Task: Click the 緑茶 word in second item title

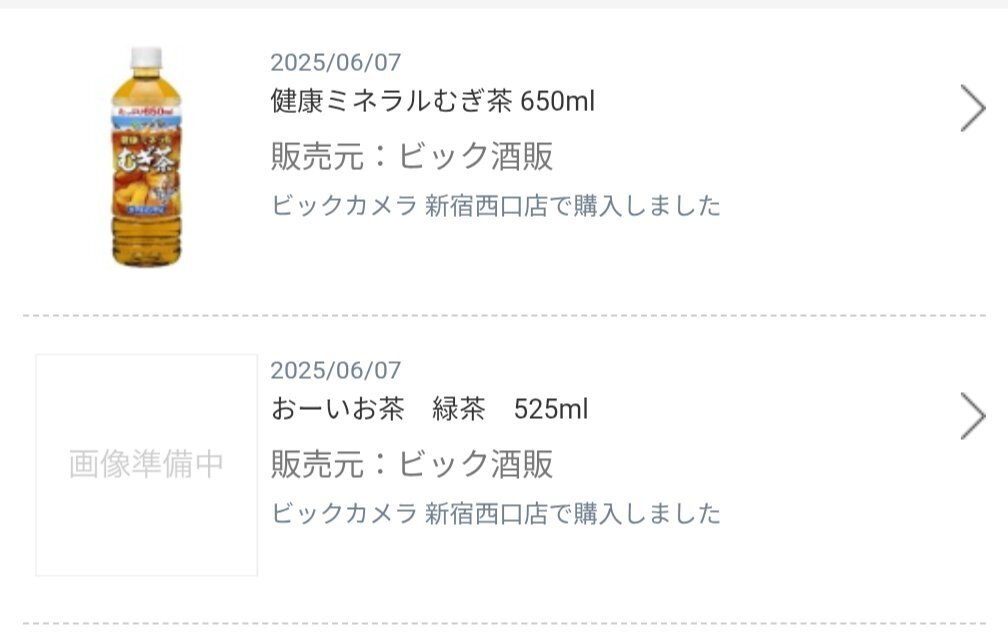Action: [458, 409]
